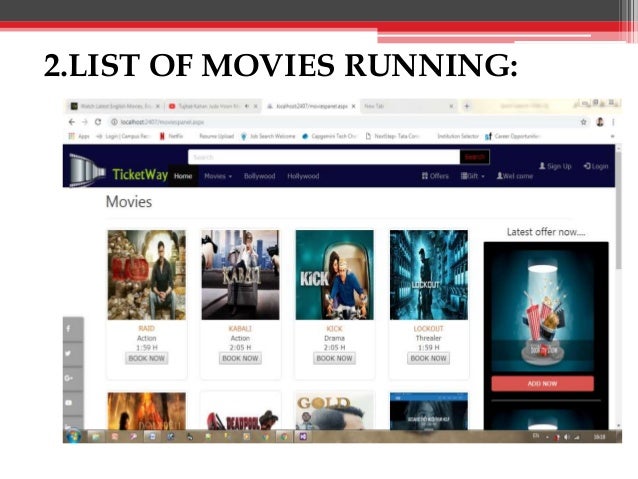Click the LOCKOUT title text
Viewport: 638px width, 479px height.
tap(428, 328)
